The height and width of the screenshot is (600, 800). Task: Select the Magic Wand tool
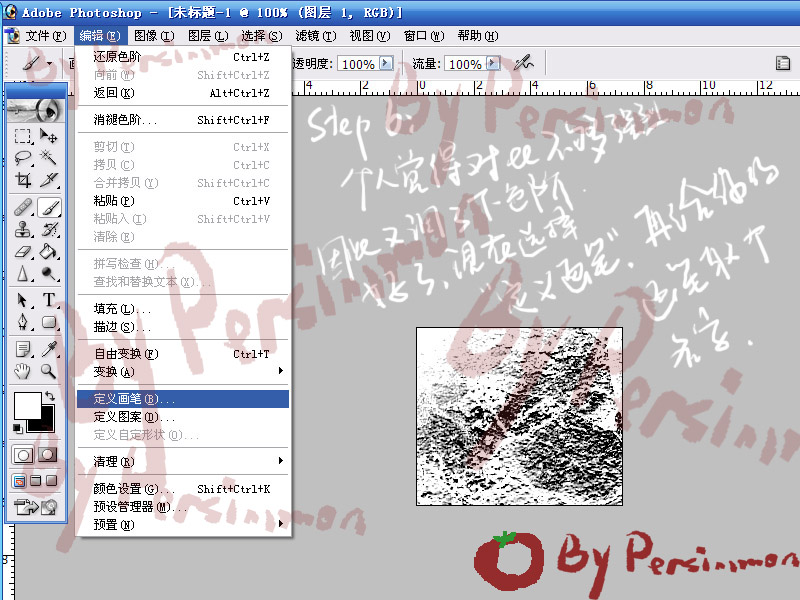[49, 158]
